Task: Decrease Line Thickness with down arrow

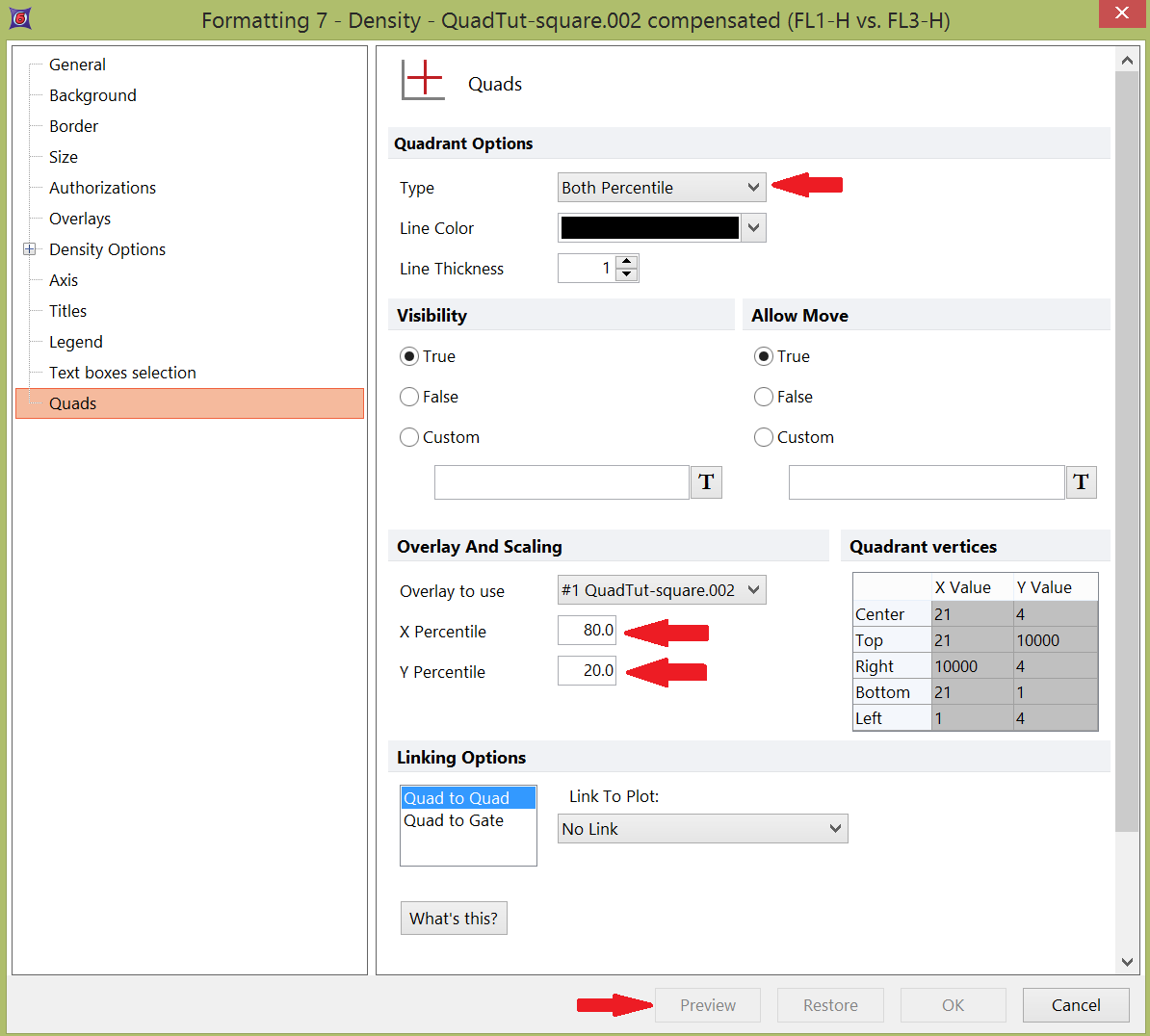Action: tap(627, 274)
